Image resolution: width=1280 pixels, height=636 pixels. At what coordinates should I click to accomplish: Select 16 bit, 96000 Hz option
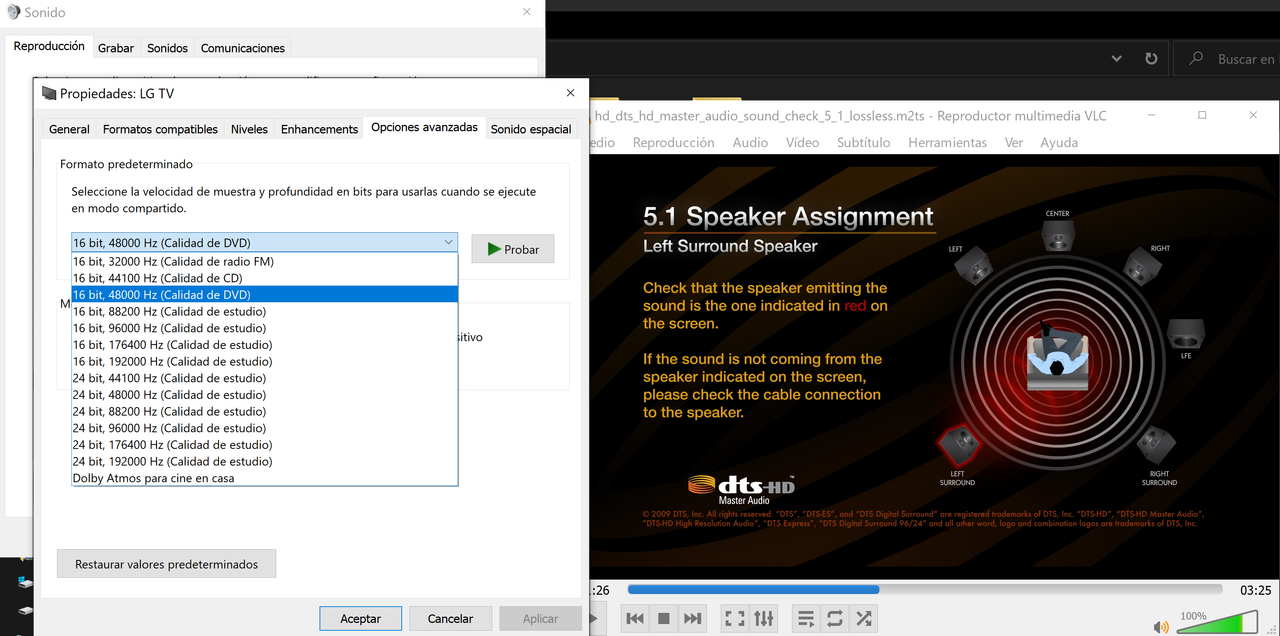[x=265, y=328]
